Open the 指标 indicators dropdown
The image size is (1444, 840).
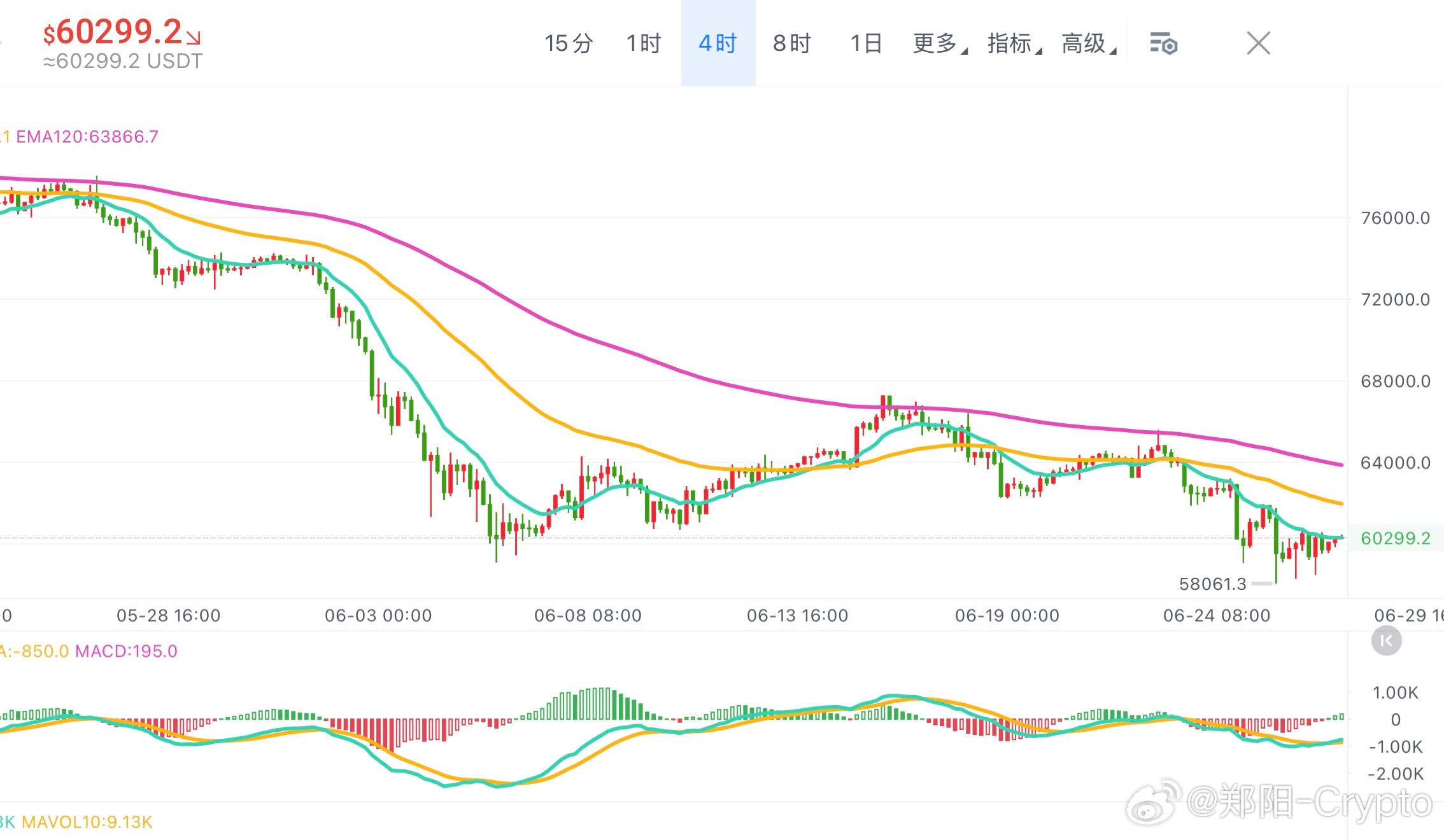click(1014, 43)
